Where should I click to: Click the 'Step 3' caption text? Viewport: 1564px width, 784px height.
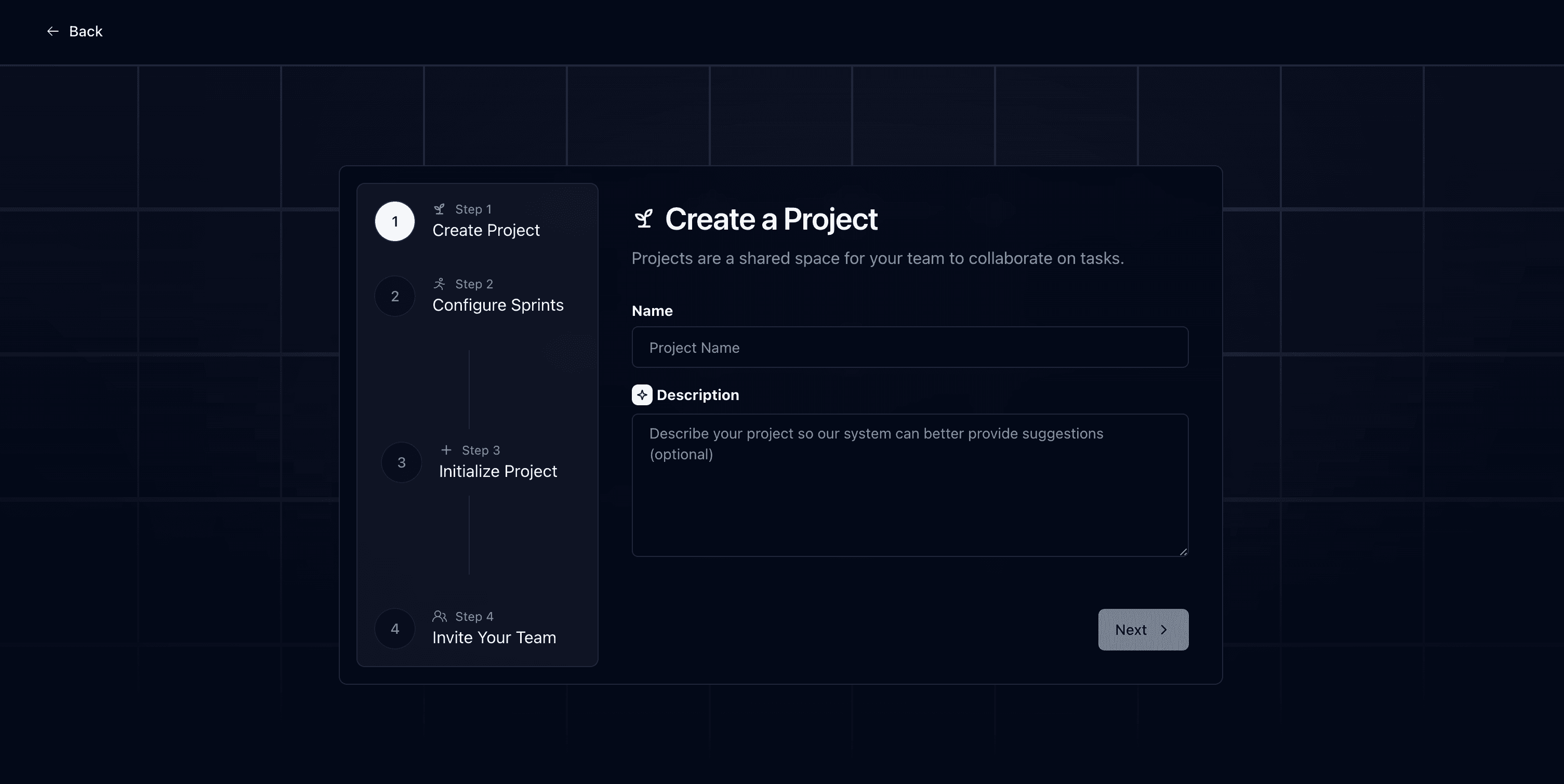[481, 450]
